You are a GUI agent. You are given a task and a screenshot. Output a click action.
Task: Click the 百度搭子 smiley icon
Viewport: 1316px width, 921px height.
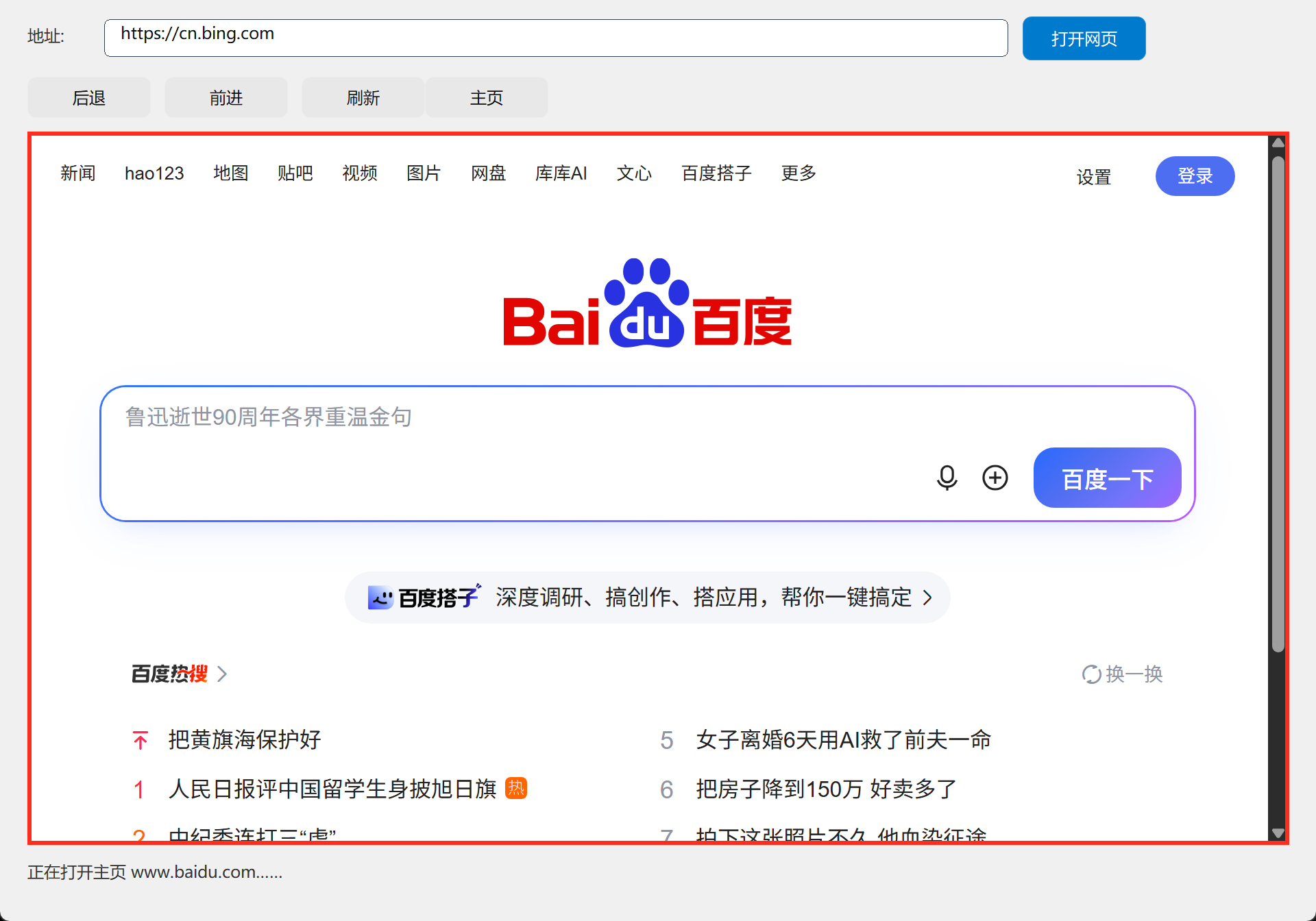[x=380, y=598]
